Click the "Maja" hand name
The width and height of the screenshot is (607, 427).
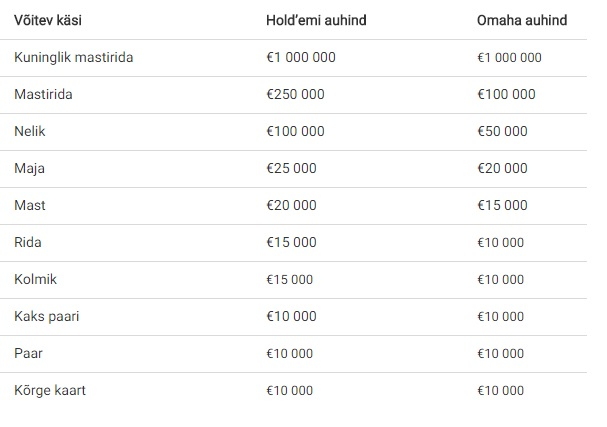[29, 169]
